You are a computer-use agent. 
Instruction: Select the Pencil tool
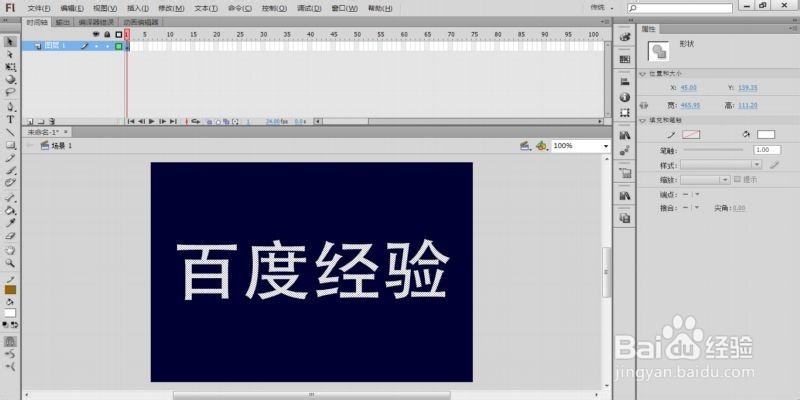coord(10,158)
